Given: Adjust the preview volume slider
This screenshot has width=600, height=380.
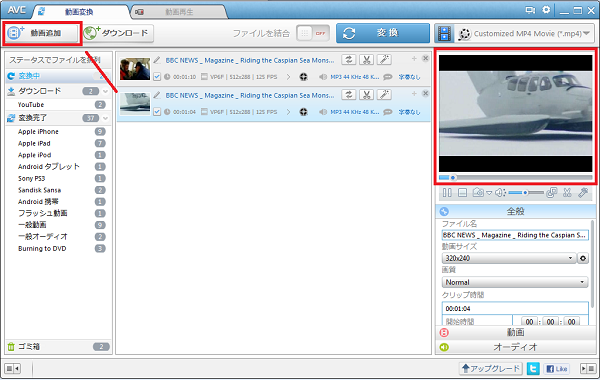Looking at the screenshot, I should click(x=526, y=192).
